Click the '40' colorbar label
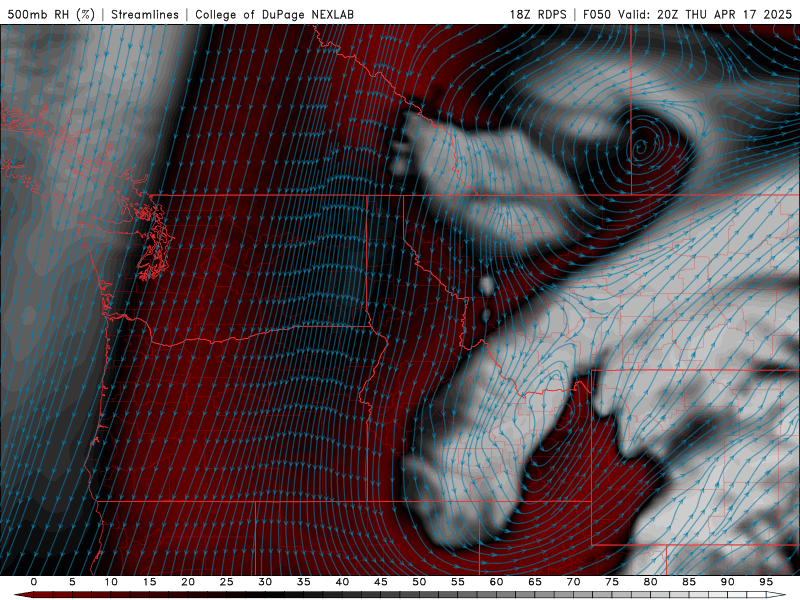800x600 pixels. pos(342,582)
